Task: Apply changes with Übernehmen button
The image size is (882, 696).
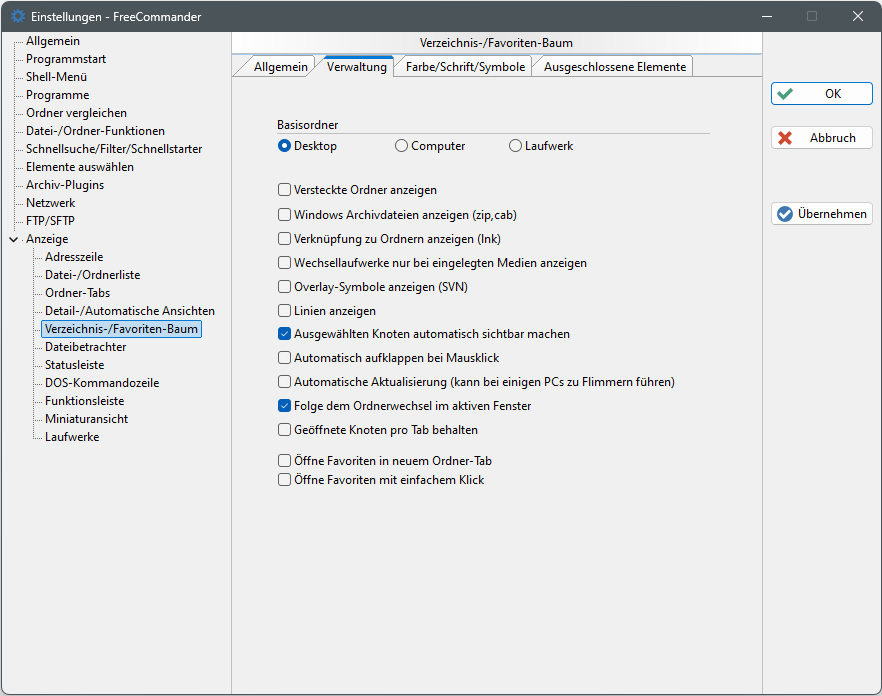Action: point(822,214)
